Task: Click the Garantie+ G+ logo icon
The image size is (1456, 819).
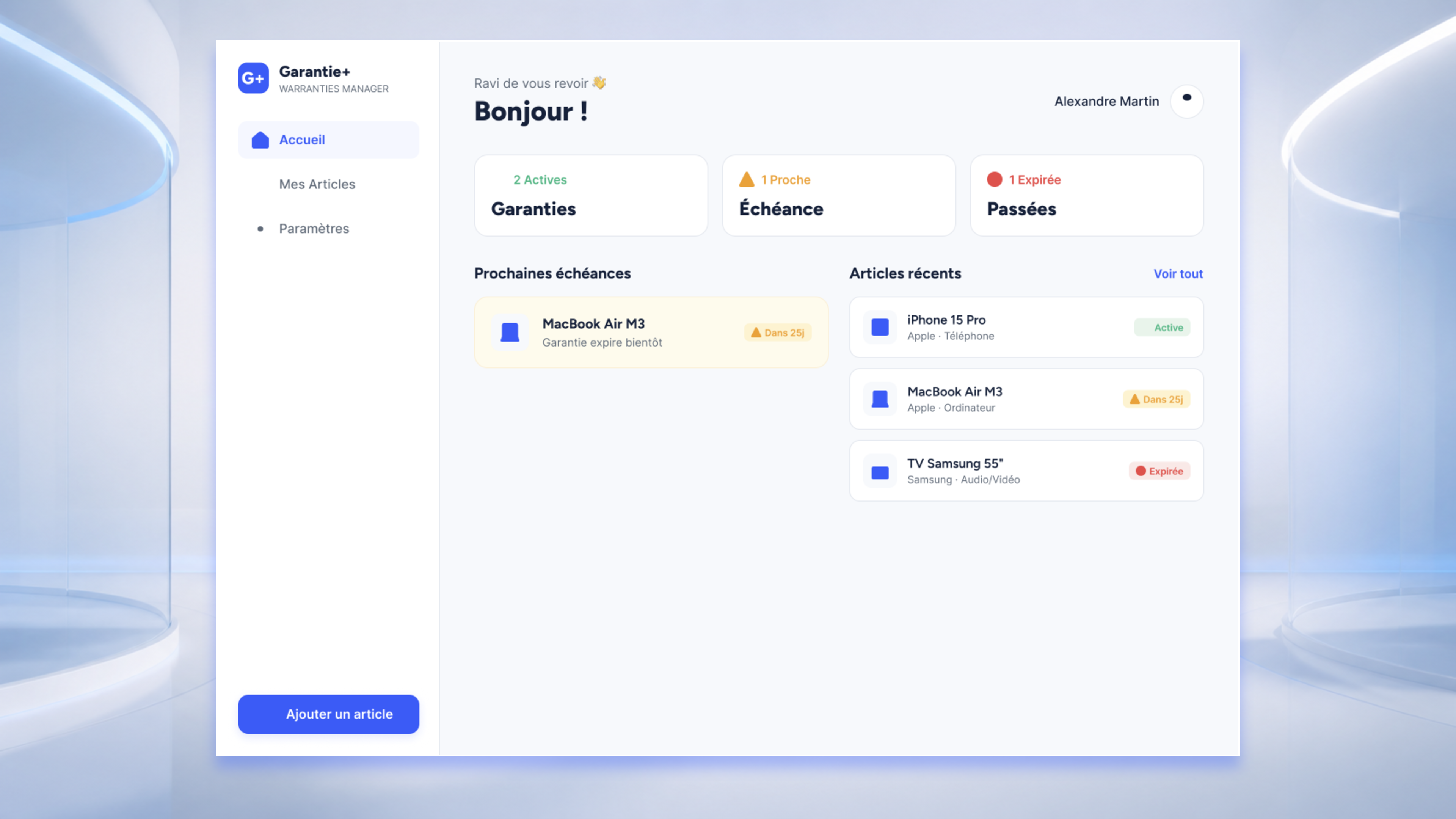Action: point(253,78)
